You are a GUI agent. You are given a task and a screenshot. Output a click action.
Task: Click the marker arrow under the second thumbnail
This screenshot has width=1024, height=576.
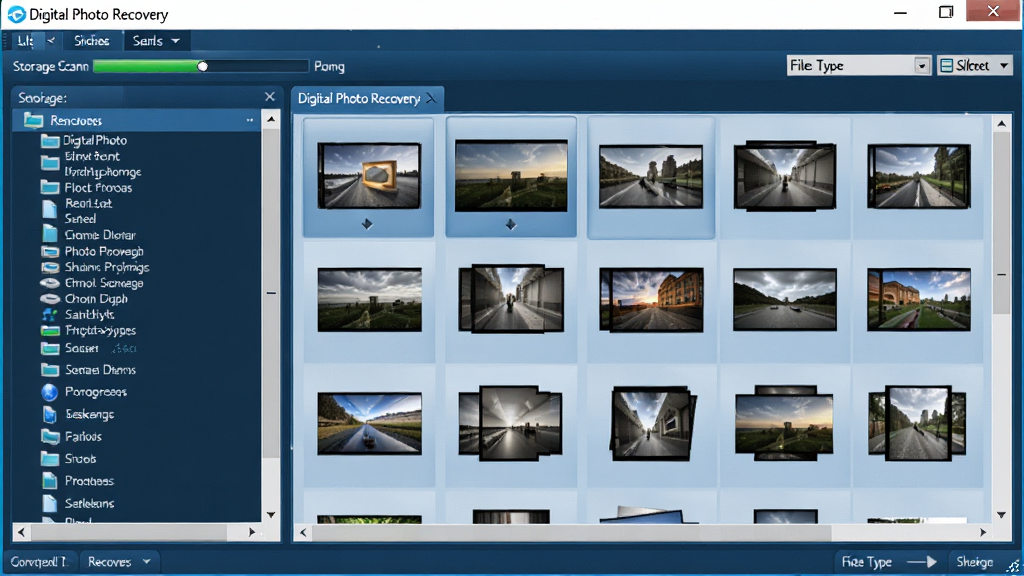click(511, 225)
